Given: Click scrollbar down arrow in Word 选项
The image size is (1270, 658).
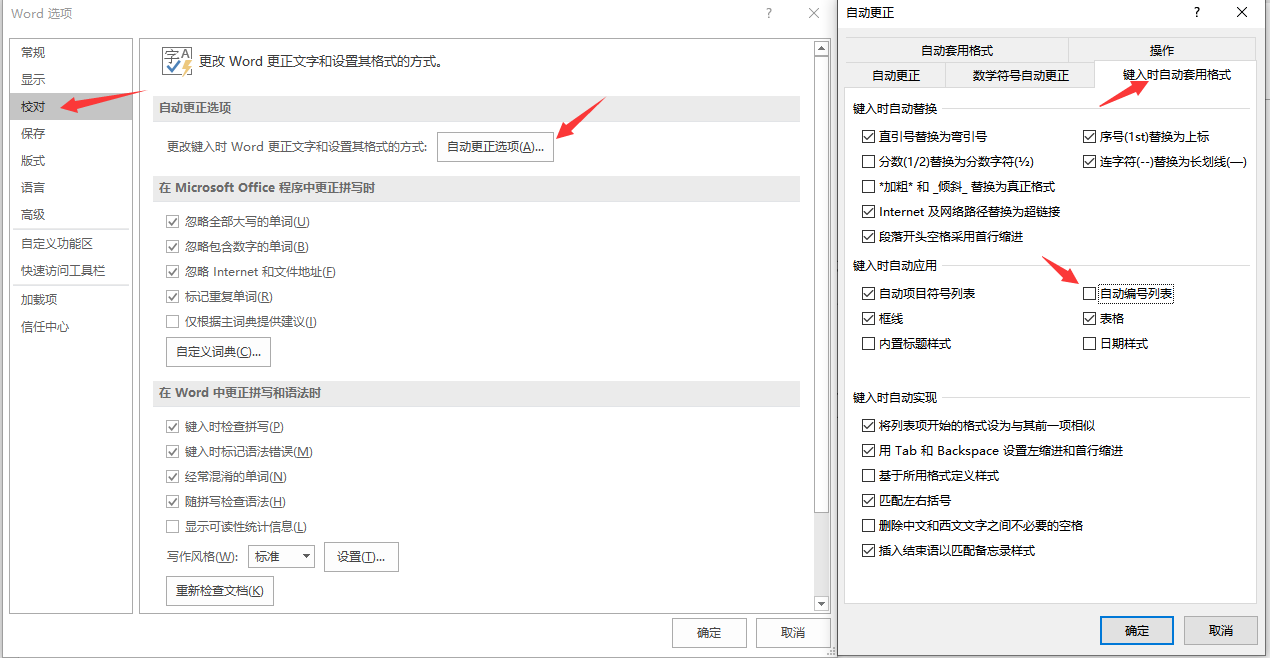Looking at the screenshot, I should [821, 603].
